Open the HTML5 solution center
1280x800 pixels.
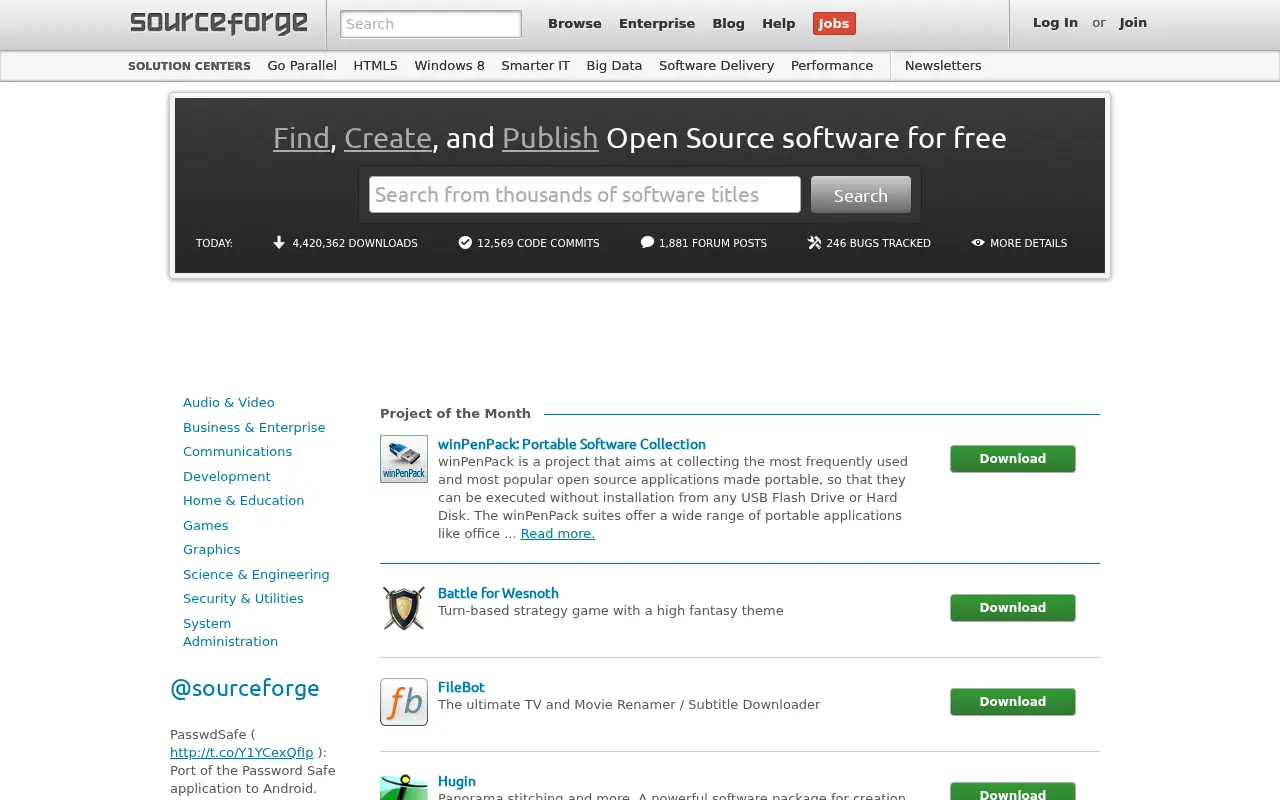pyautogui.click(x=375, y=66)
